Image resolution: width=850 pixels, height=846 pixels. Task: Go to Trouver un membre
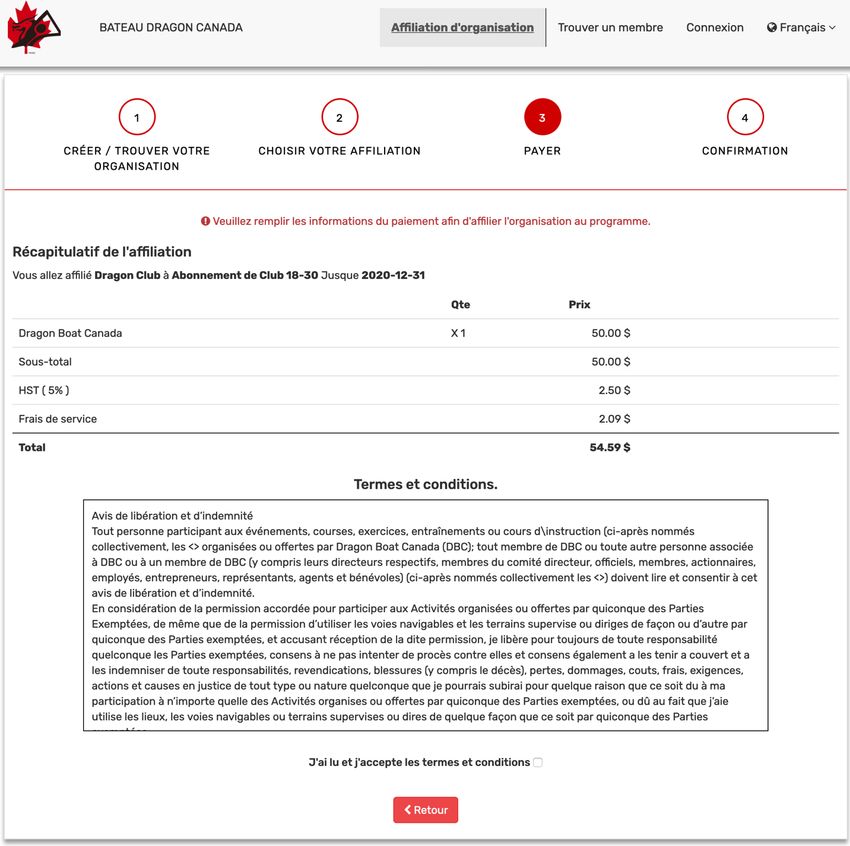pos(610,28)
